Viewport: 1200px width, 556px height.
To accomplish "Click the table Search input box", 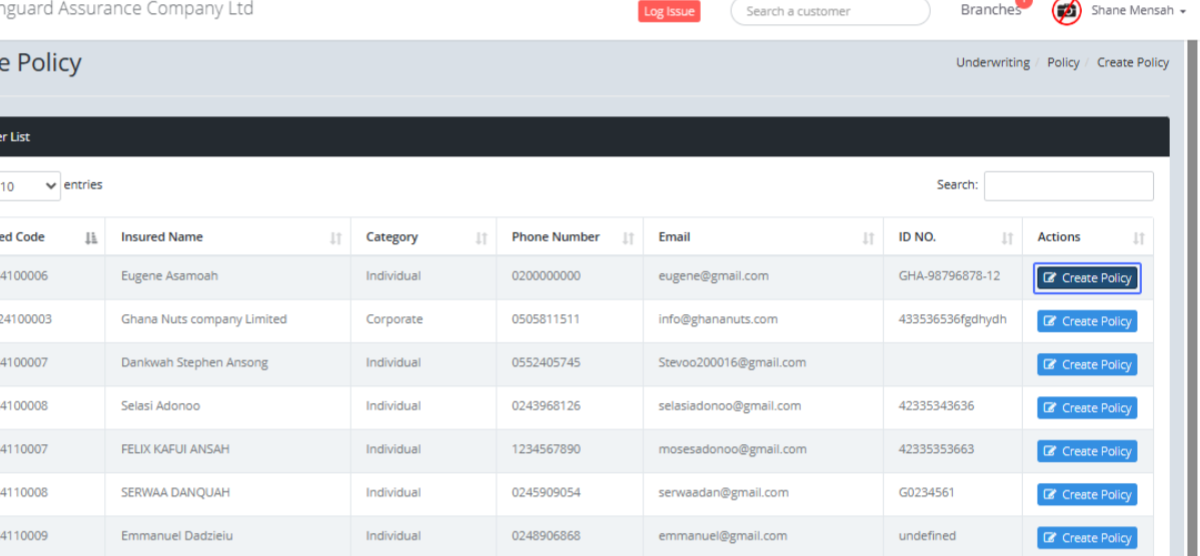I will point(1068,186).
